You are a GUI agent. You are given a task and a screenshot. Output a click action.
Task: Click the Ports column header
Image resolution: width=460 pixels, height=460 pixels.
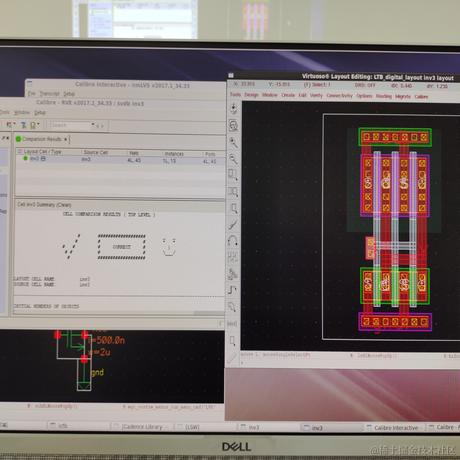click(x=210, y=154)
